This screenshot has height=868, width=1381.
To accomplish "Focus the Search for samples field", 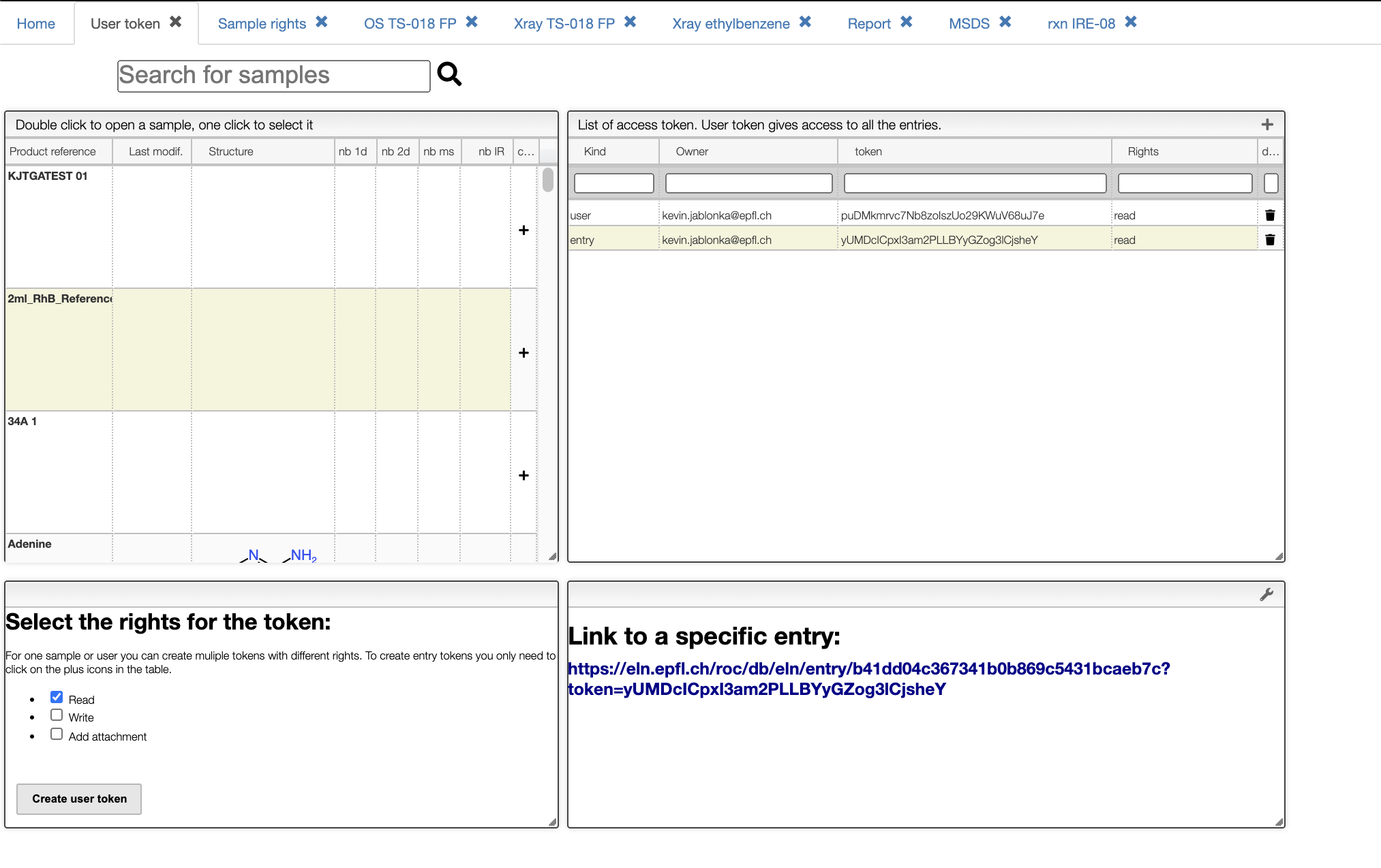I will 273,76.
